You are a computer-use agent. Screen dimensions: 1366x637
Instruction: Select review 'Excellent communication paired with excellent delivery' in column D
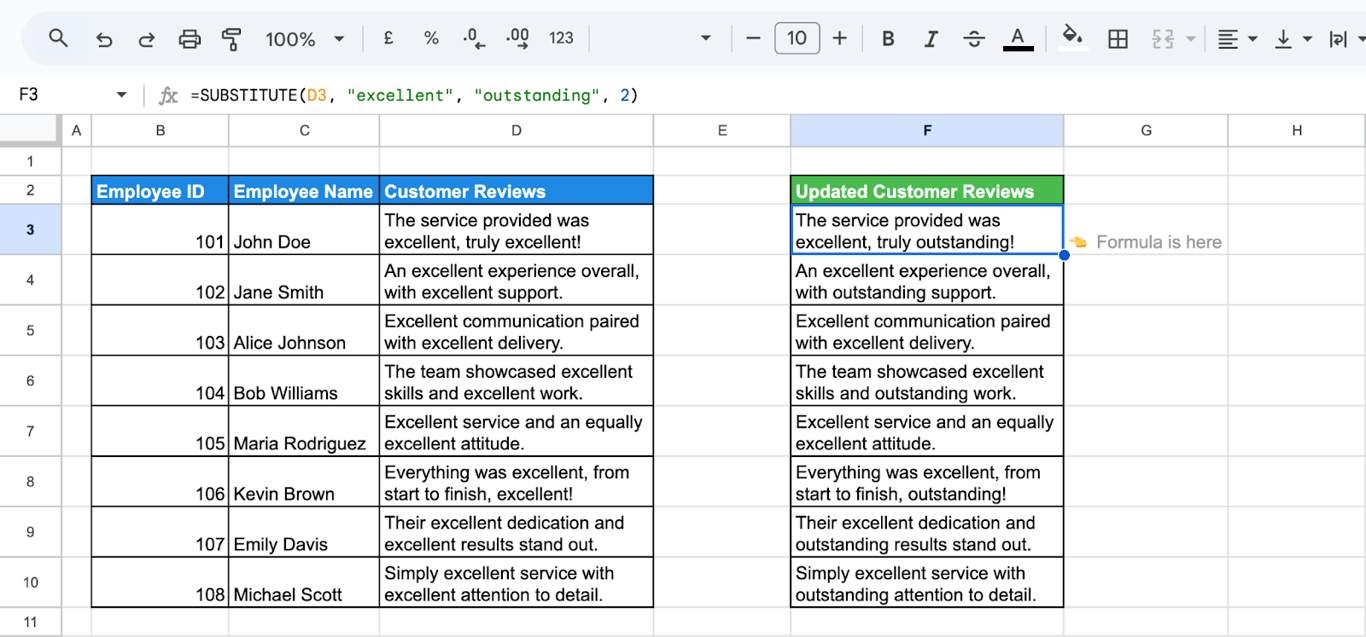tap(516, 330)
